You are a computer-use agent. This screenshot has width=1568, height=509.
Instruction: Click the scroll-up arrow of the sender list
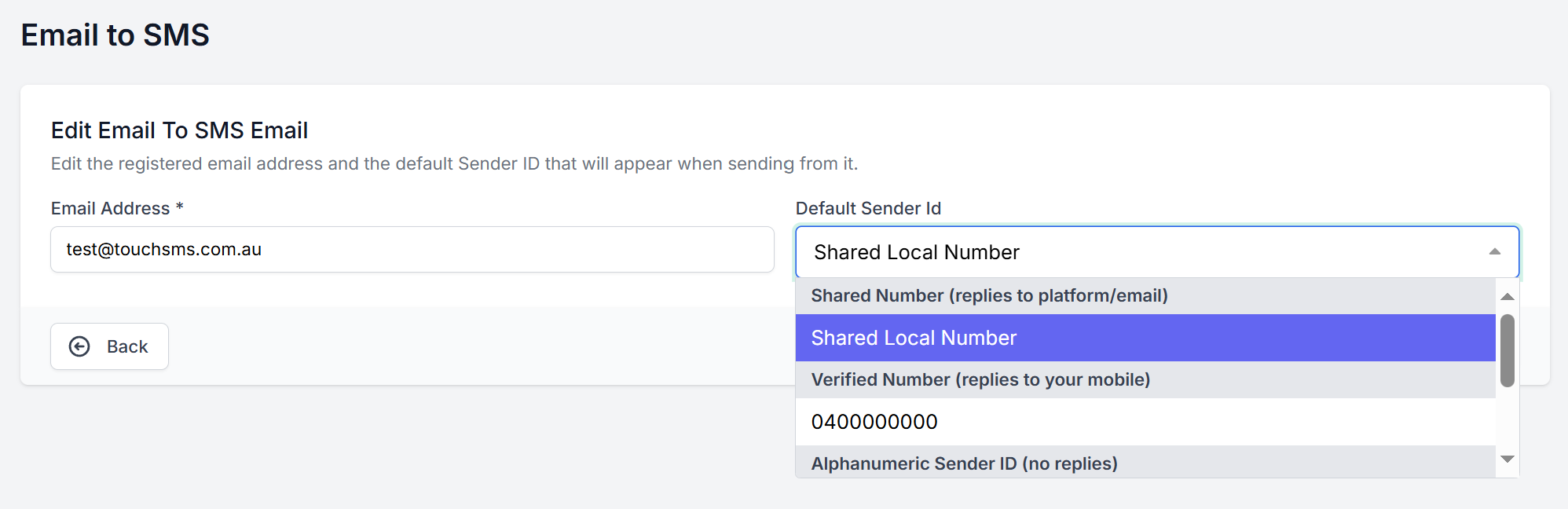coord(1507,297)
